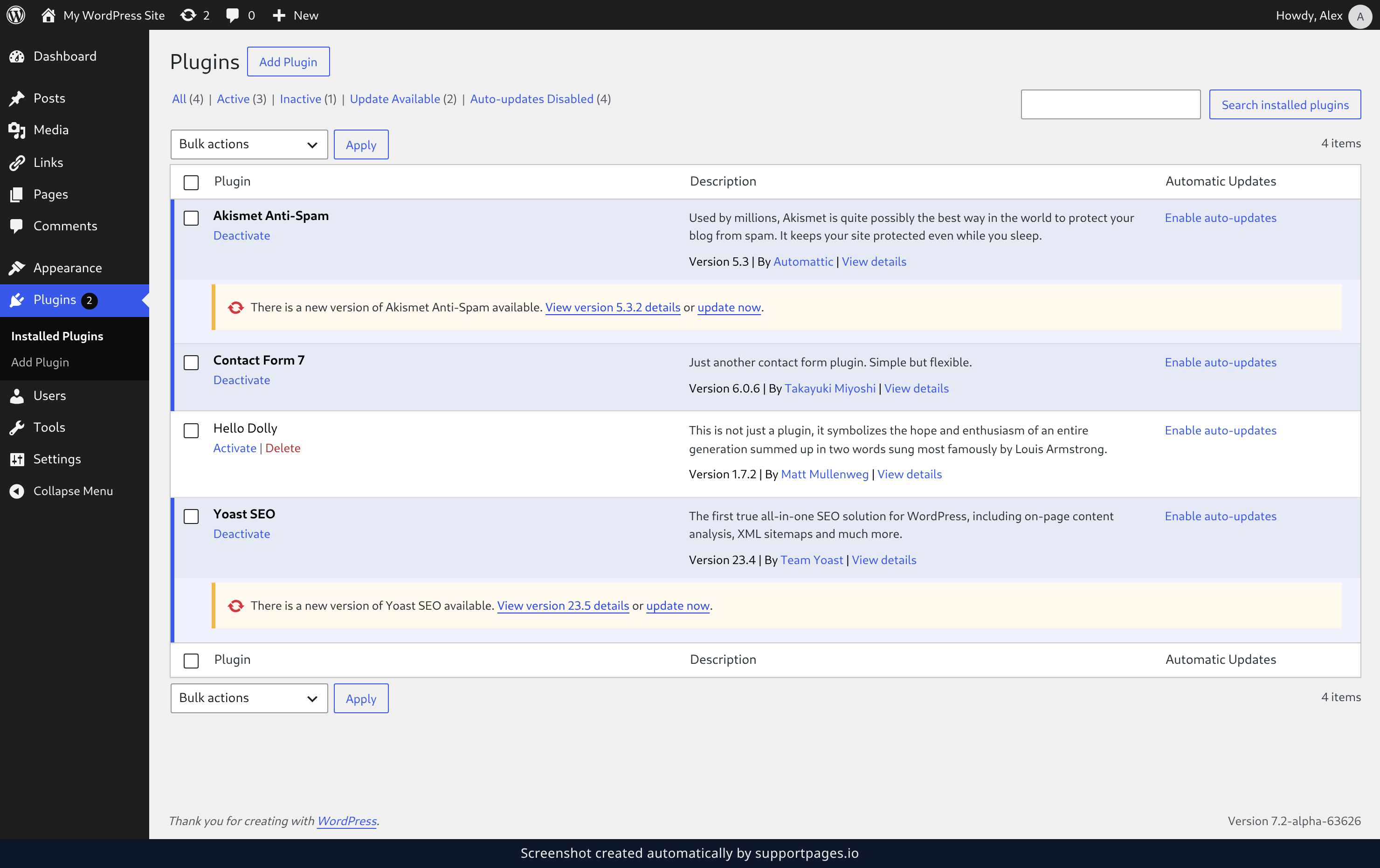Click the Media icon in sidebar
The height and width of the screenshot is (868, 1380).
(17, 130)
